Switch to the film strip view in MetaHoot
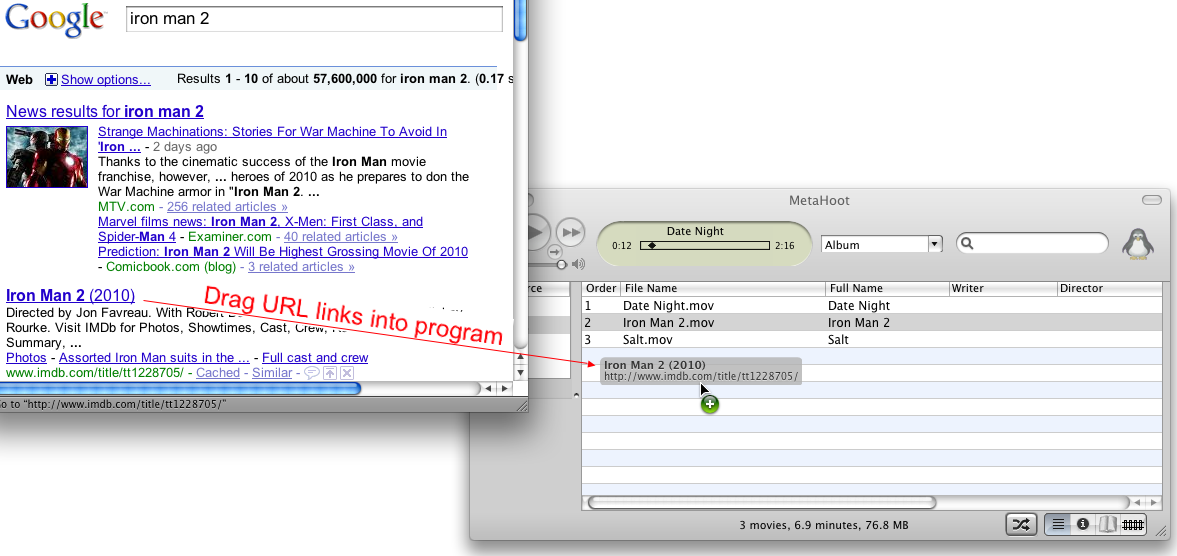1177x556 pixels. click(1133, 524)
